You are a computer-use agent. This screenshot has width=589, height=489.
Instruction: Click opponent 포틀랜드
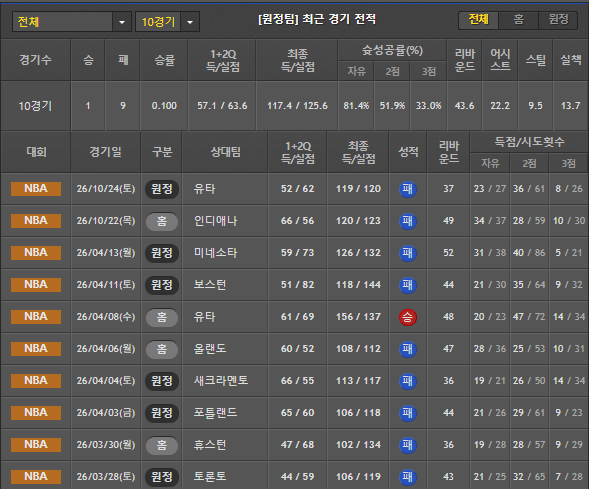pos(216,413)
